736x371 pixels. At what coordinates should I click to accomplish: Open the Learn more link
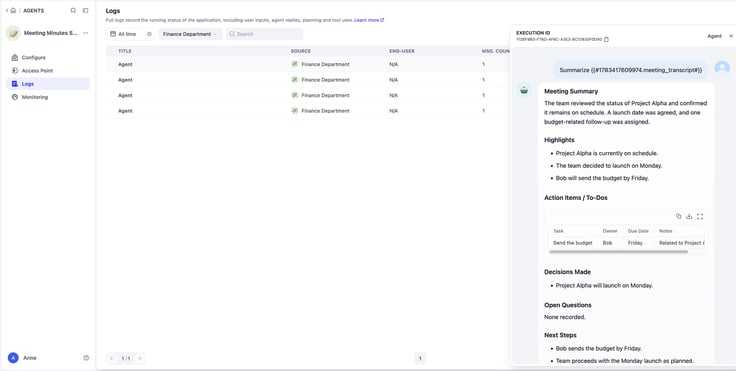click(x=369, y=20)
